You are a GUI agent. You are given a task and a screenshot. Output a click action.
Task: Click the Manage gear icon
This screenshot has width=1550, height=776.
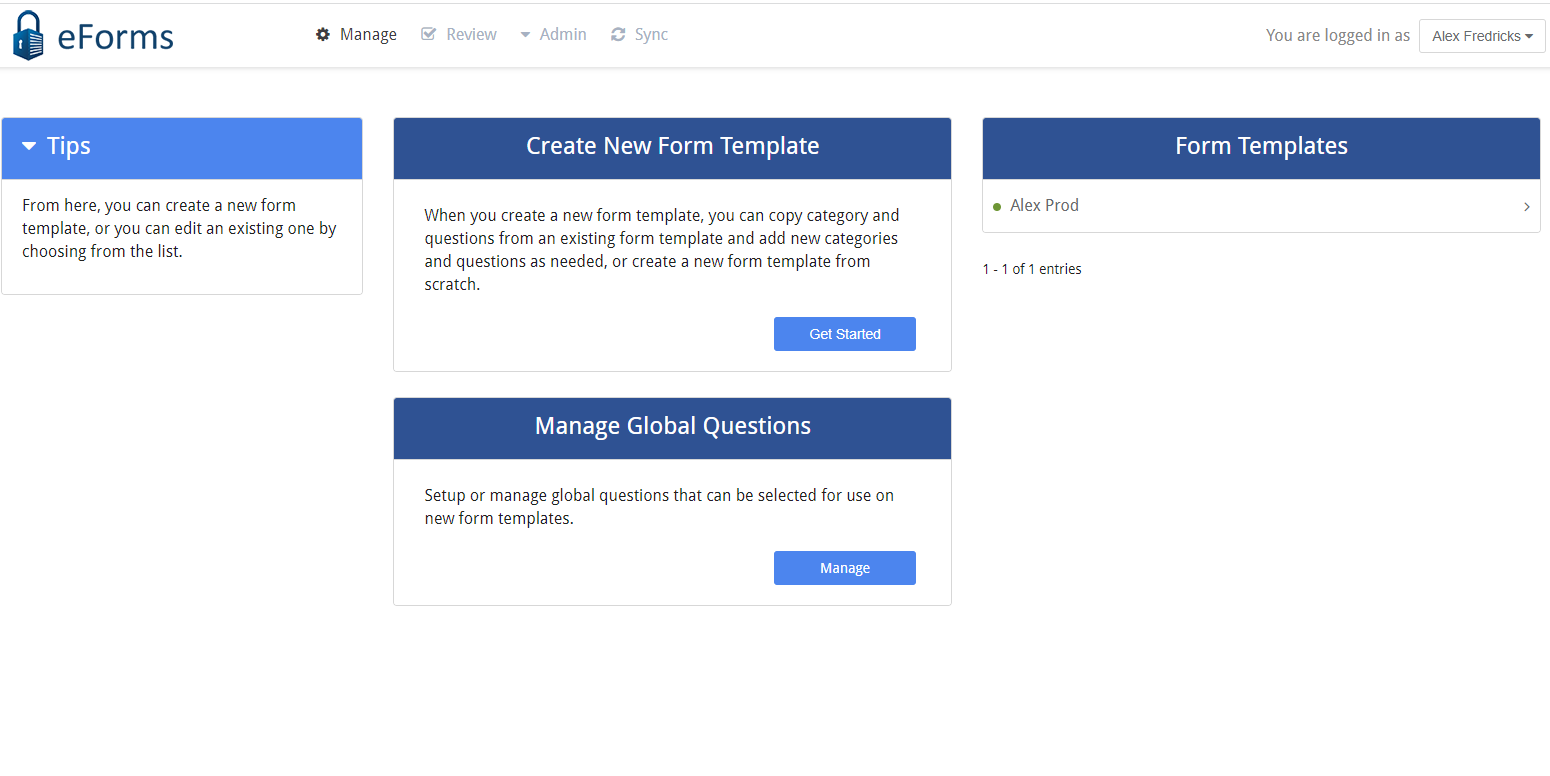[x=323, y=35]
